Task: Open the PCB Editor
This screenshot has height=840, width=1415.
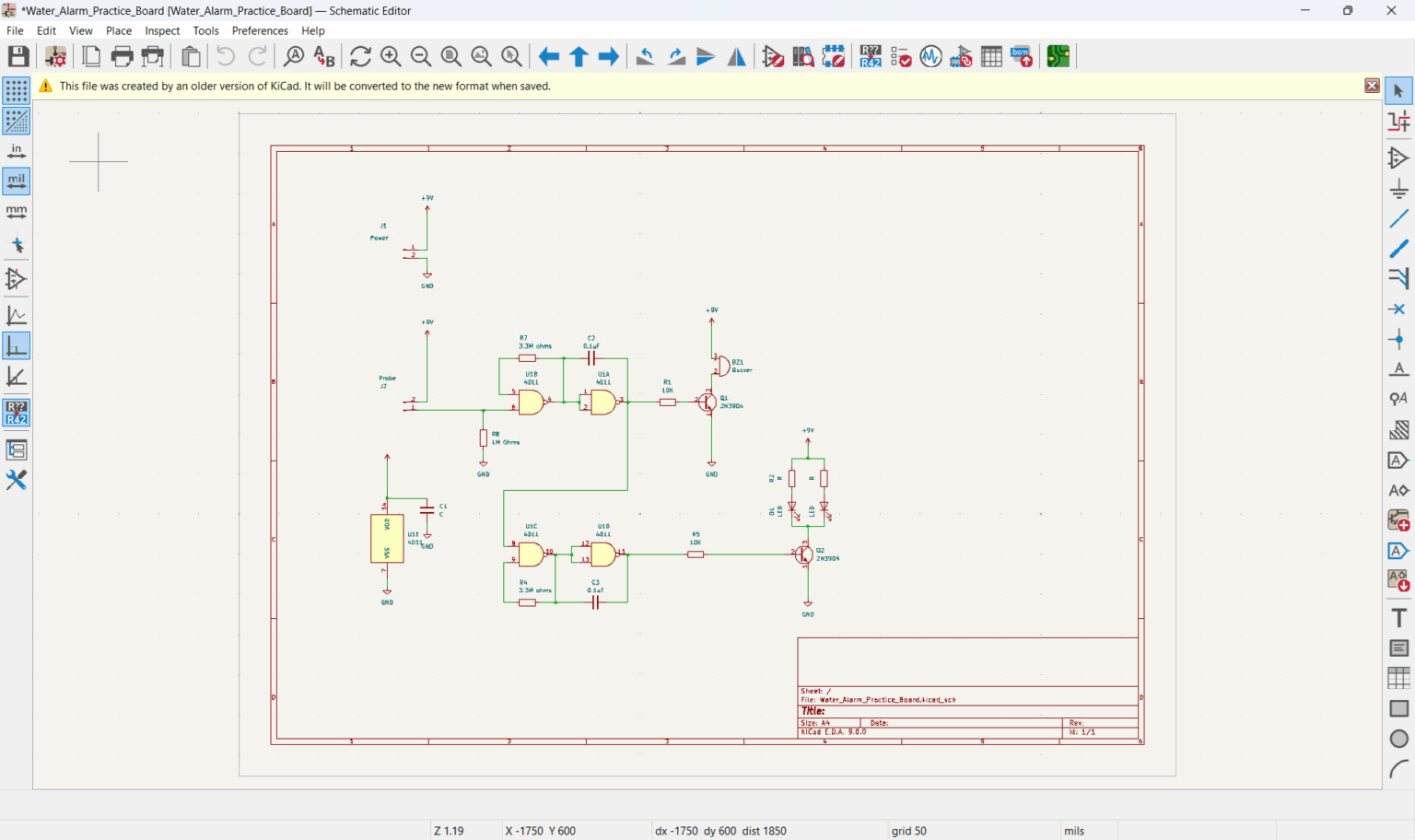Action: click(x=1058, y=56)
